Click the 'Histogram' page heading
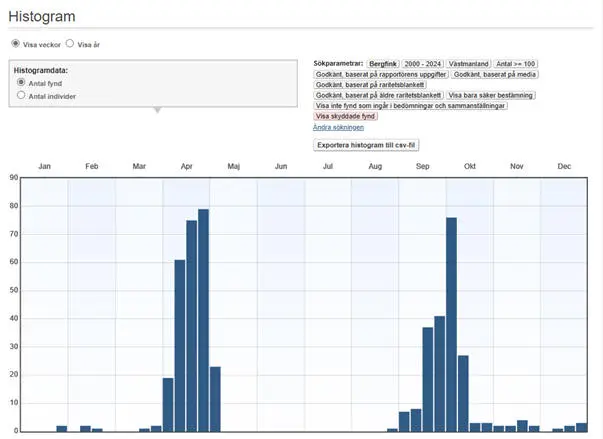 (x=42, y=17)
